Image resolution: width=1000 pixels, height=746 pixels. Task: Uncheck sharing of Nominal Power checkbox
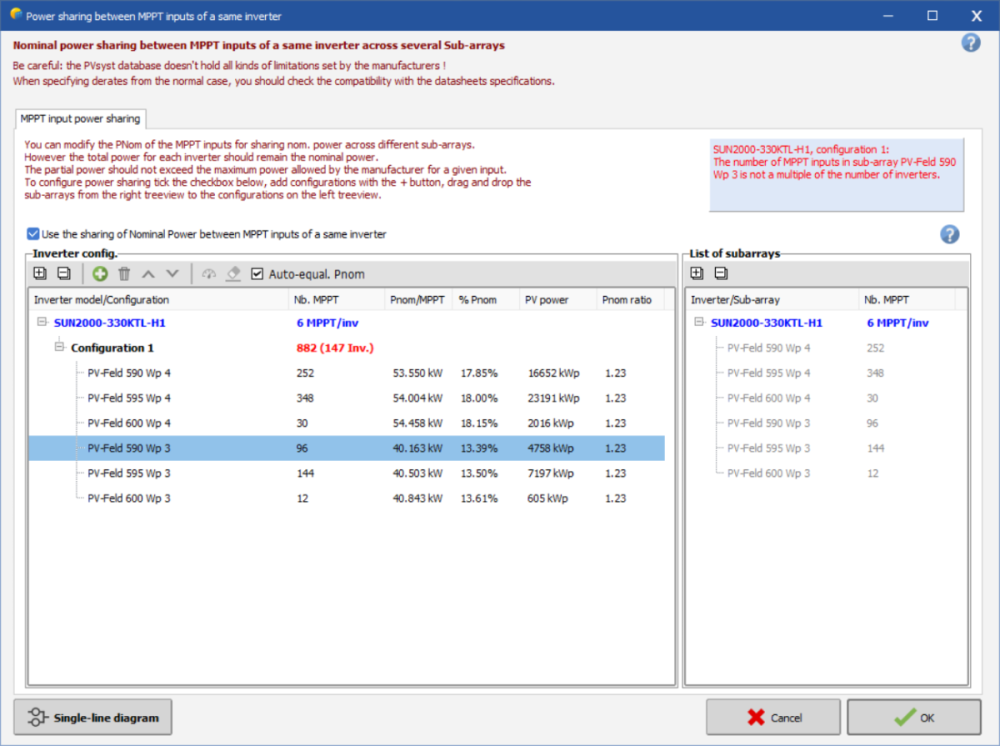(34, 234)
